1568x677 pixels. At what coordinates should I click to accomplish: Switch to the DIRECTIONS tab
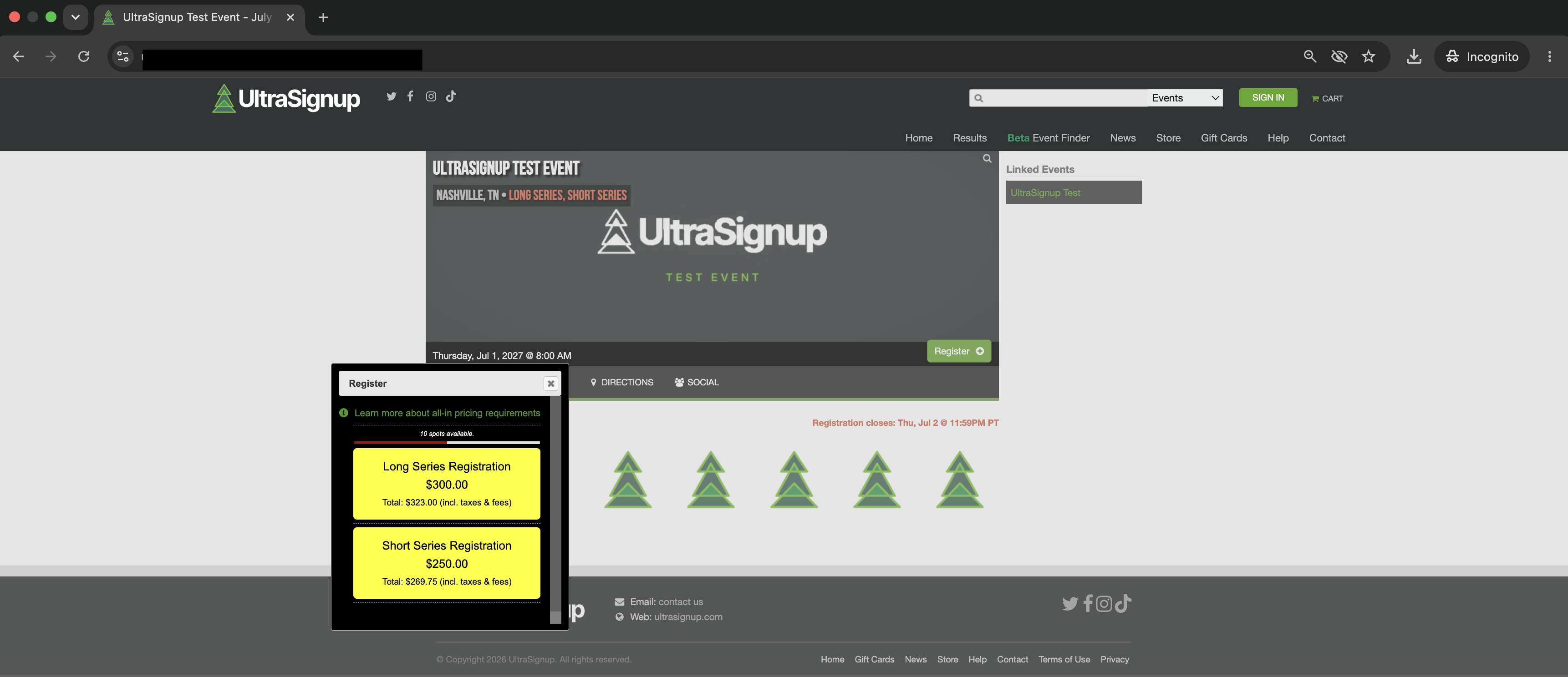621,383
